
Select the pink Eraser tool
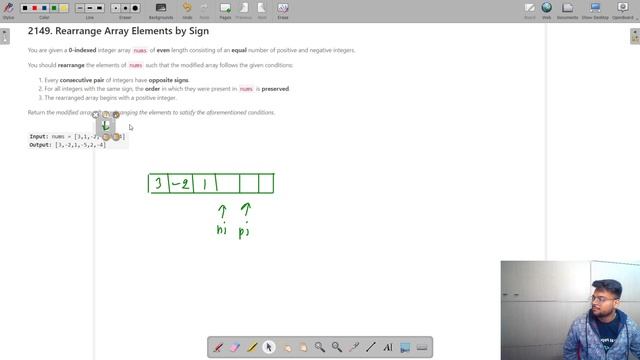tap(235, 347)
